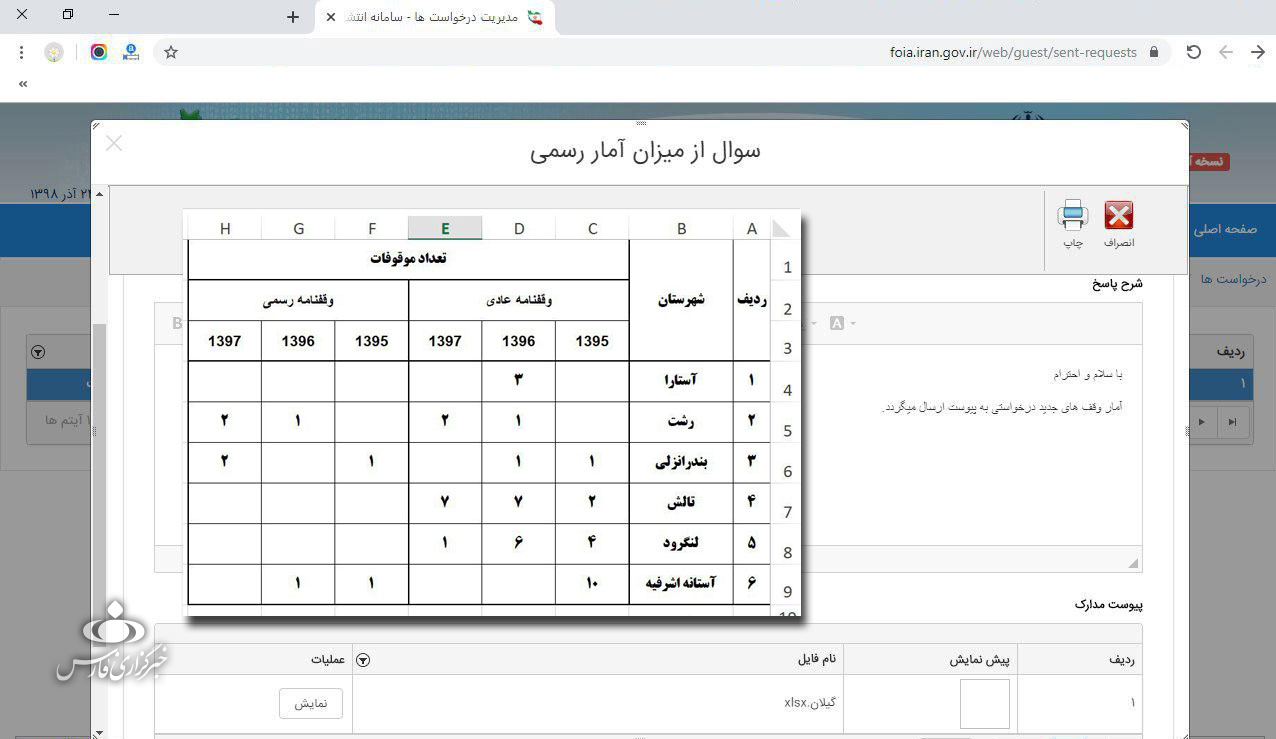The height and width of the screenshot is (739, 1276).
Task: Select column H header in the spreadsheet
Action: coord(225,229)
